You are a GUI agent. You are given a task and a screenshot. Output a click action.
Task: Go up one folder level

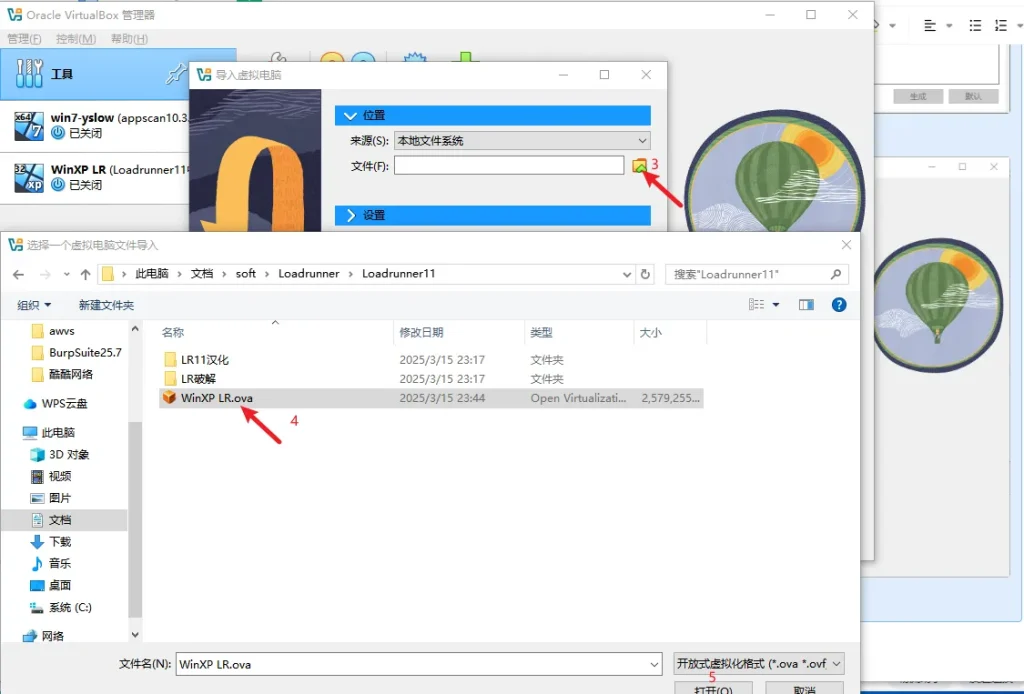(x=85, y=274)
